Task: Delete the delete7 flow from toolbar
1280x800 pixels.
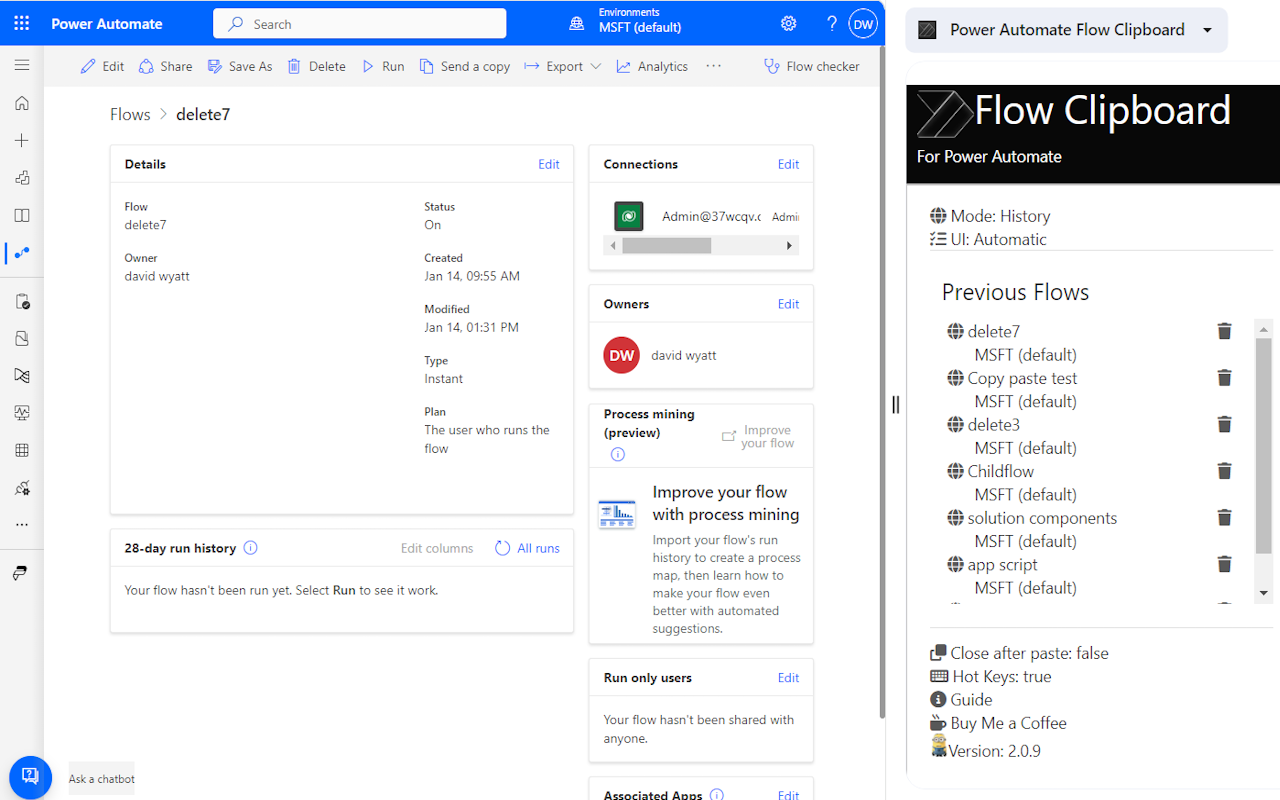Action: point(316,66)
